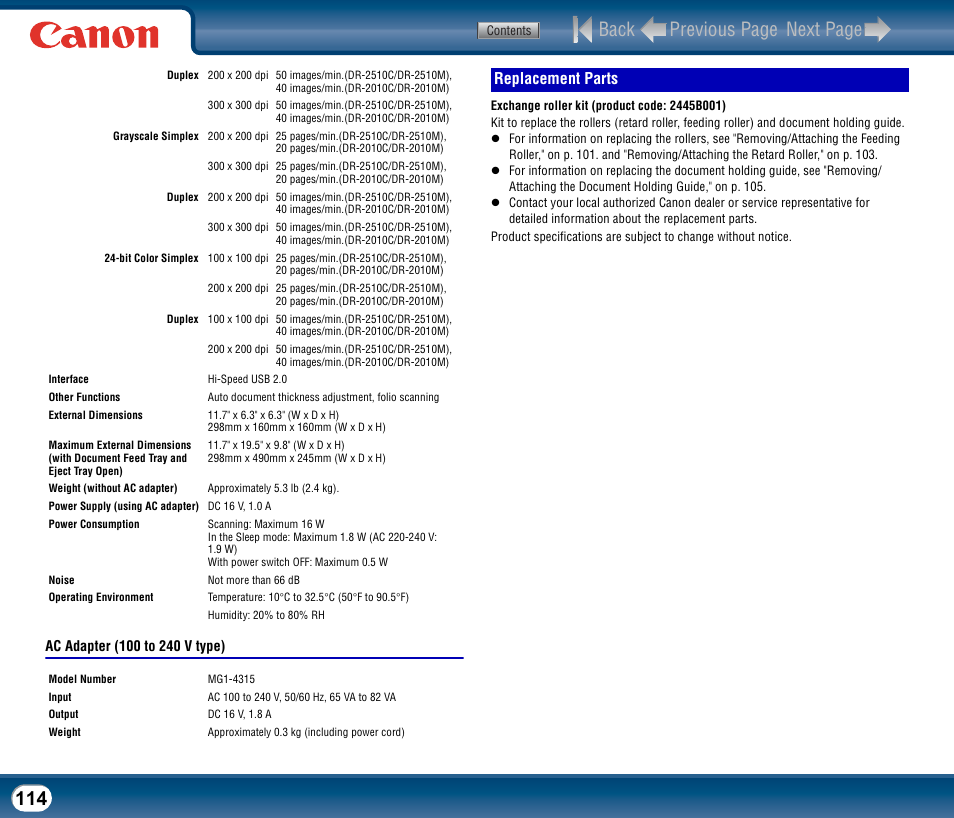This screenshot has height=818, width=954.
Task: Click 'Grayscale Simplex' row label
Action: pos(156,136)
